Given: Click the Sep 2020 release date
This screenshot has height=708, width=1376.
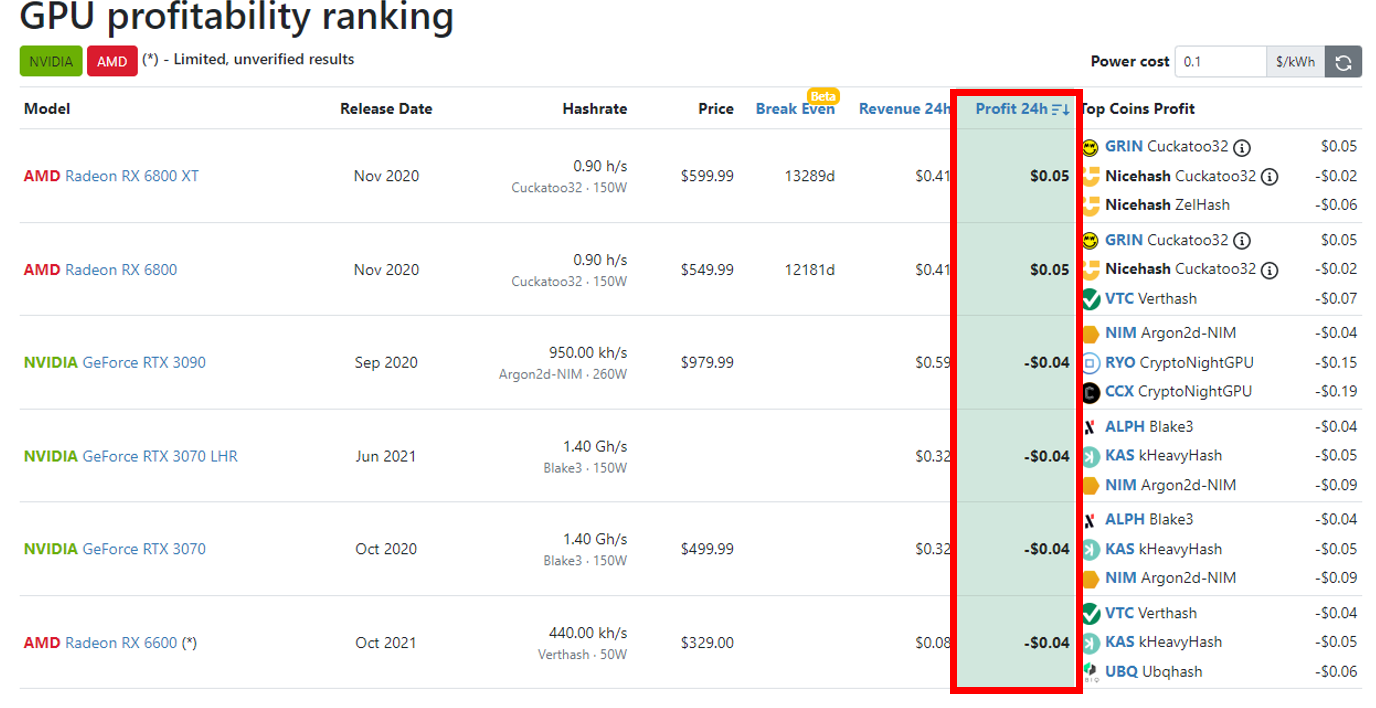Looking at the screenshot, I should 386,362.
